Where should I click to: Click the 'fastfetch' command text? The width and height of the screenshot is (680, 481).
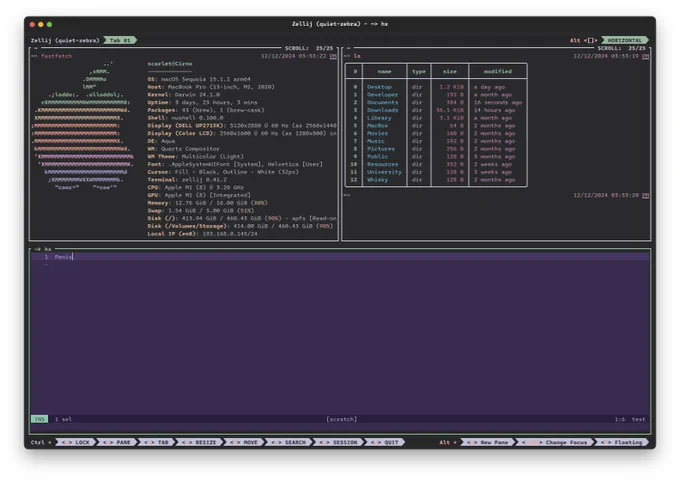(x=56, y=56)
